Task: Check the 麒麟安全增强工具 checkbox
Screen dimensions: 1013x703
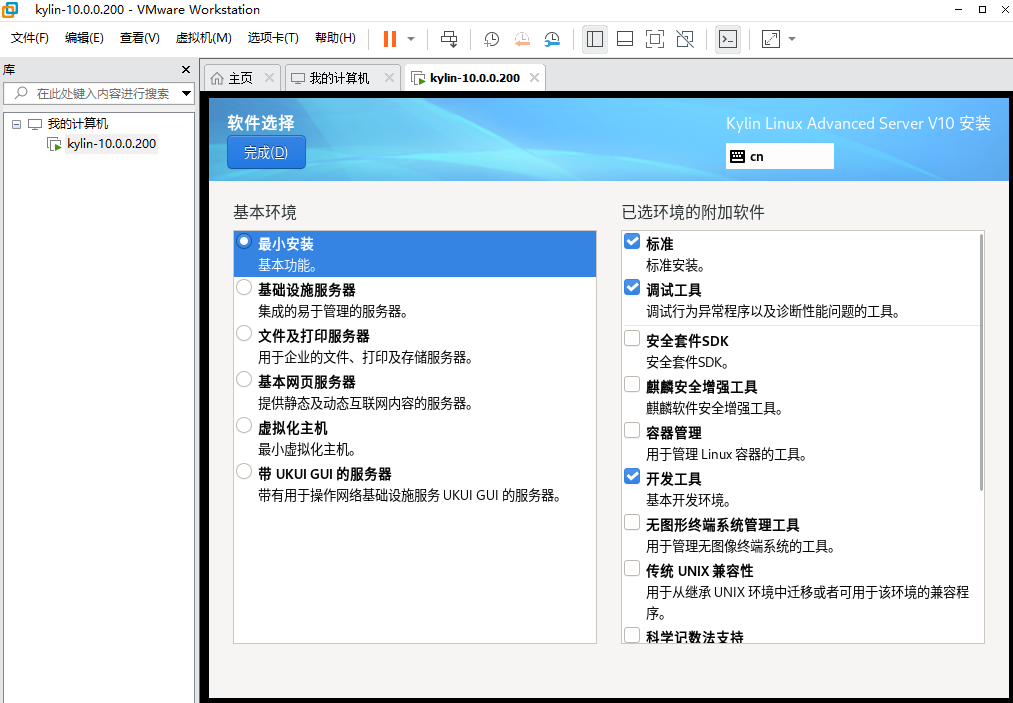Action: click(632, 384)
